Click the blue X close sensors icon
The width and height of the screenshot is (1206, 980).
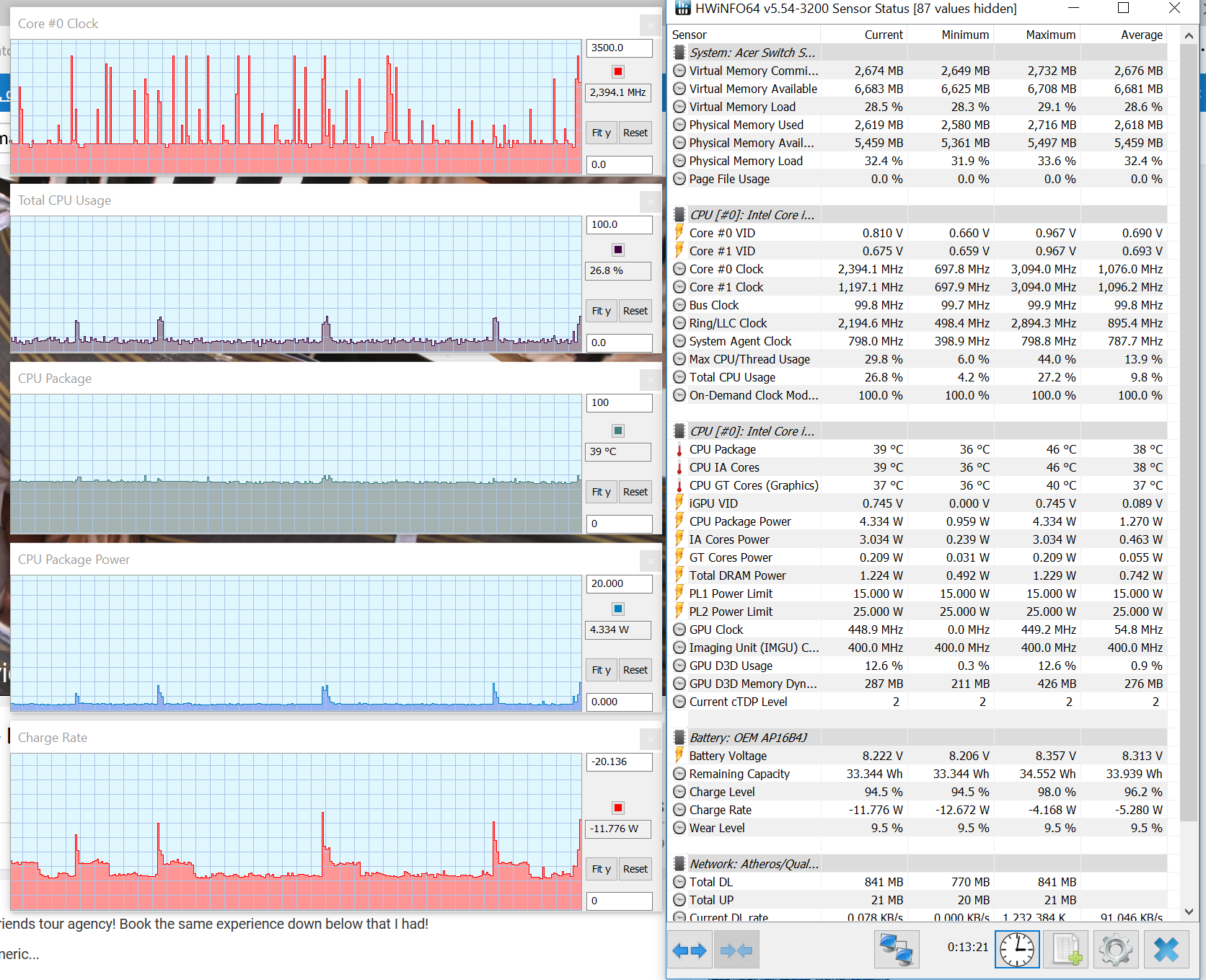click(x=1166, y=950)
